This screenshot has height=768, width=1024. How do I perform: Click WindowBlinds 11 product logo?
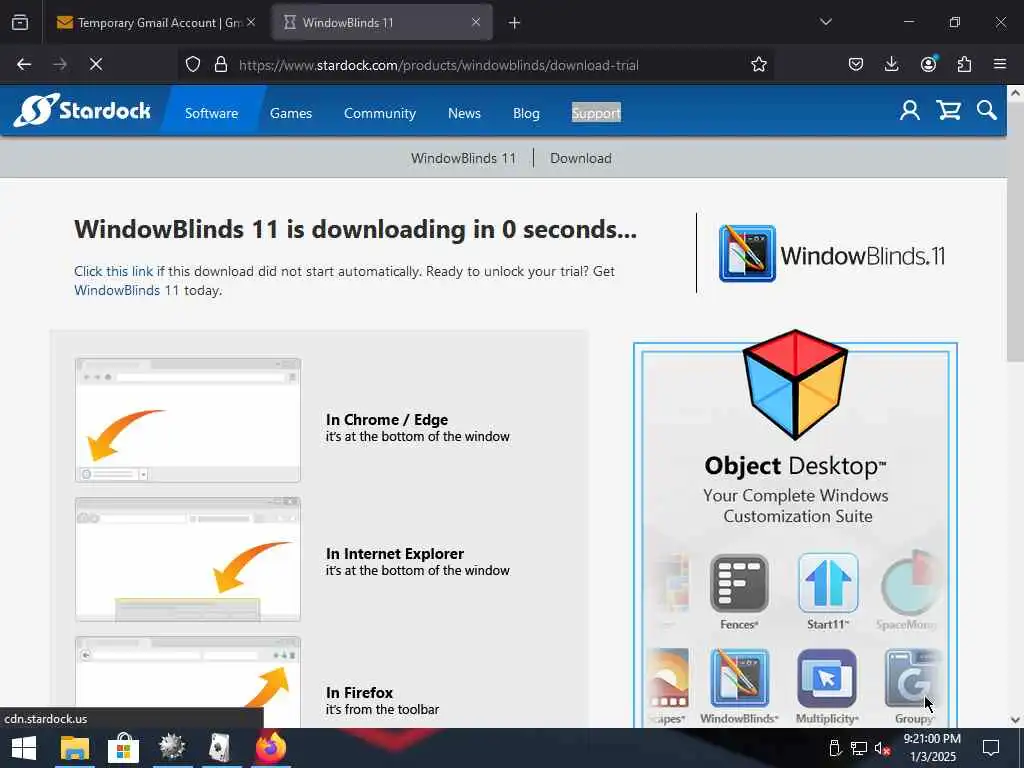coord(832,254)
